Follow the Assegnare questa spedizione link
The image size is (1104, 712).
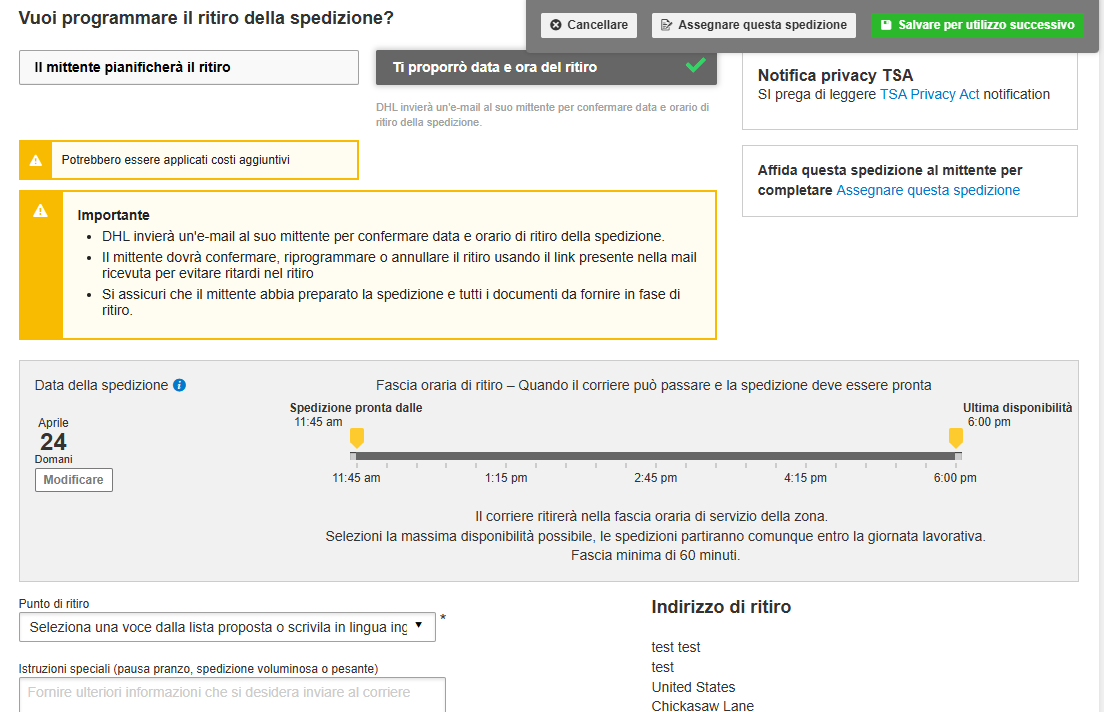tap(928, 190)
